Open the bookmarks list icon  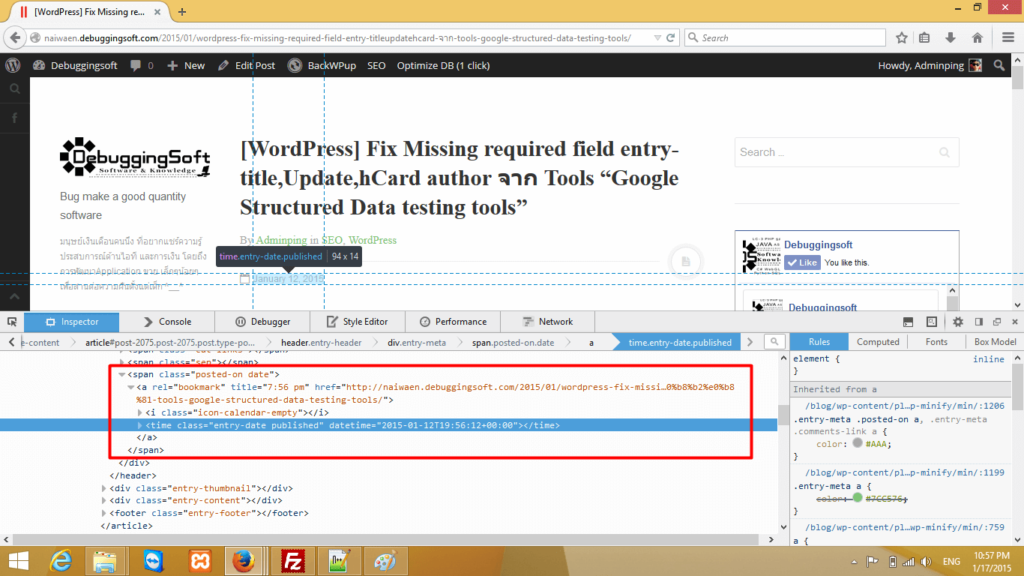click(x=925, y=38)
